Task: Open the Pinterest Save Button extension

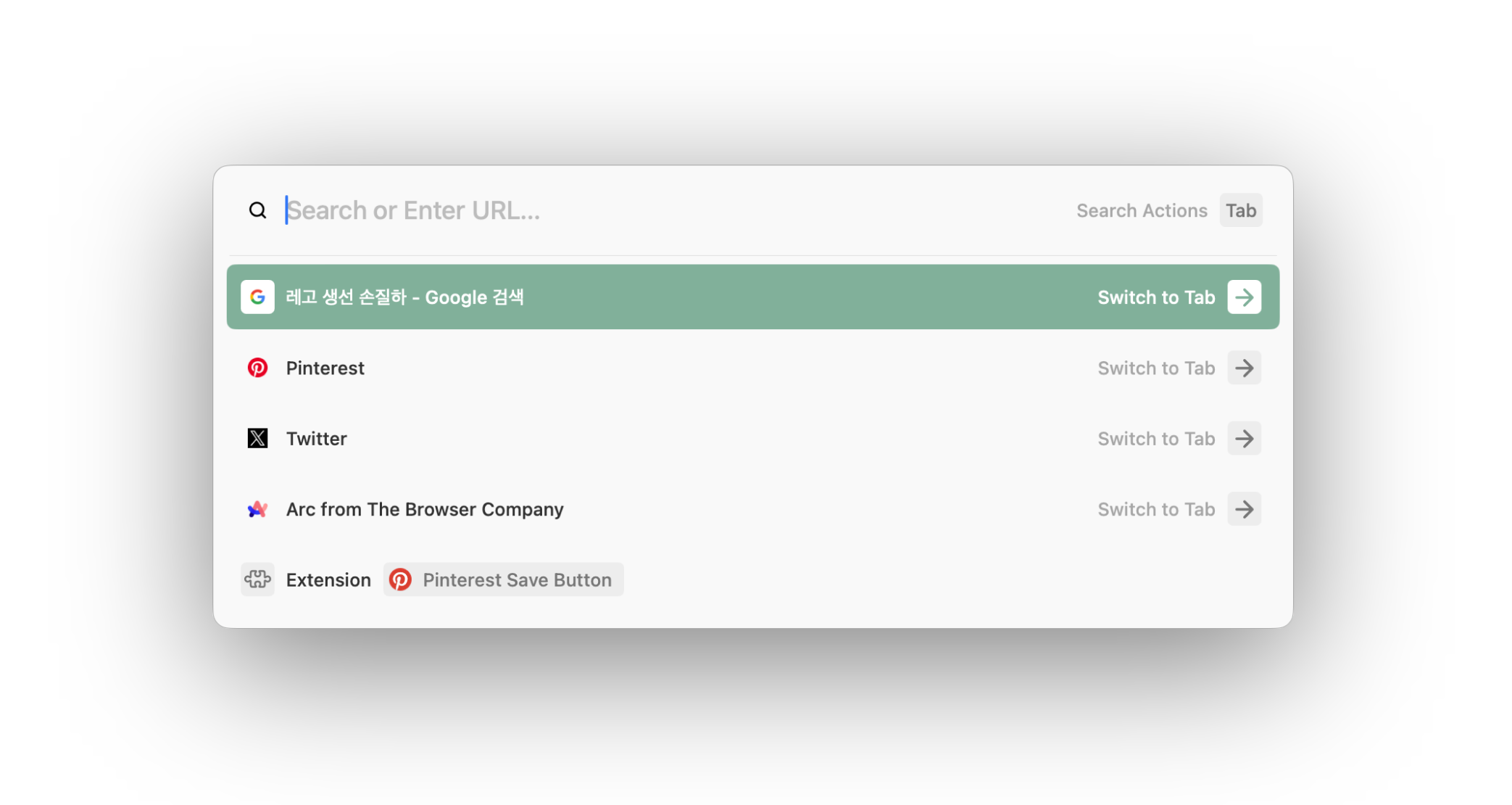Action: 516,579
